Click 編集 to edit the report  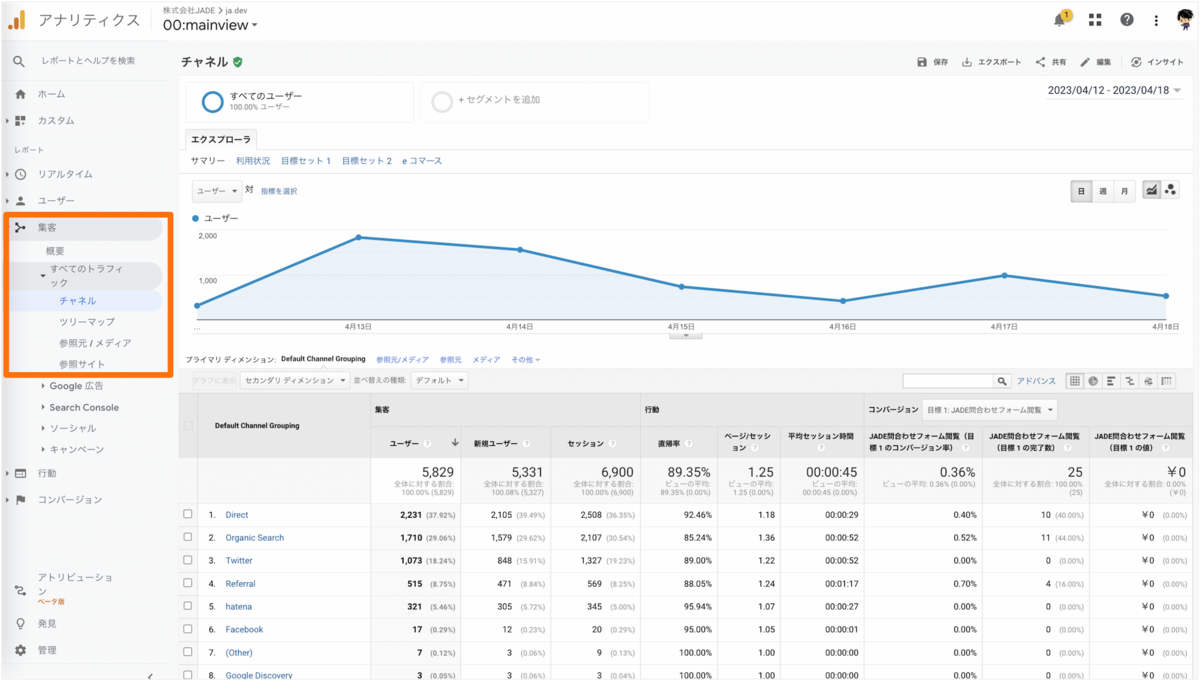pyautogui.click(x=1095, y=62)
